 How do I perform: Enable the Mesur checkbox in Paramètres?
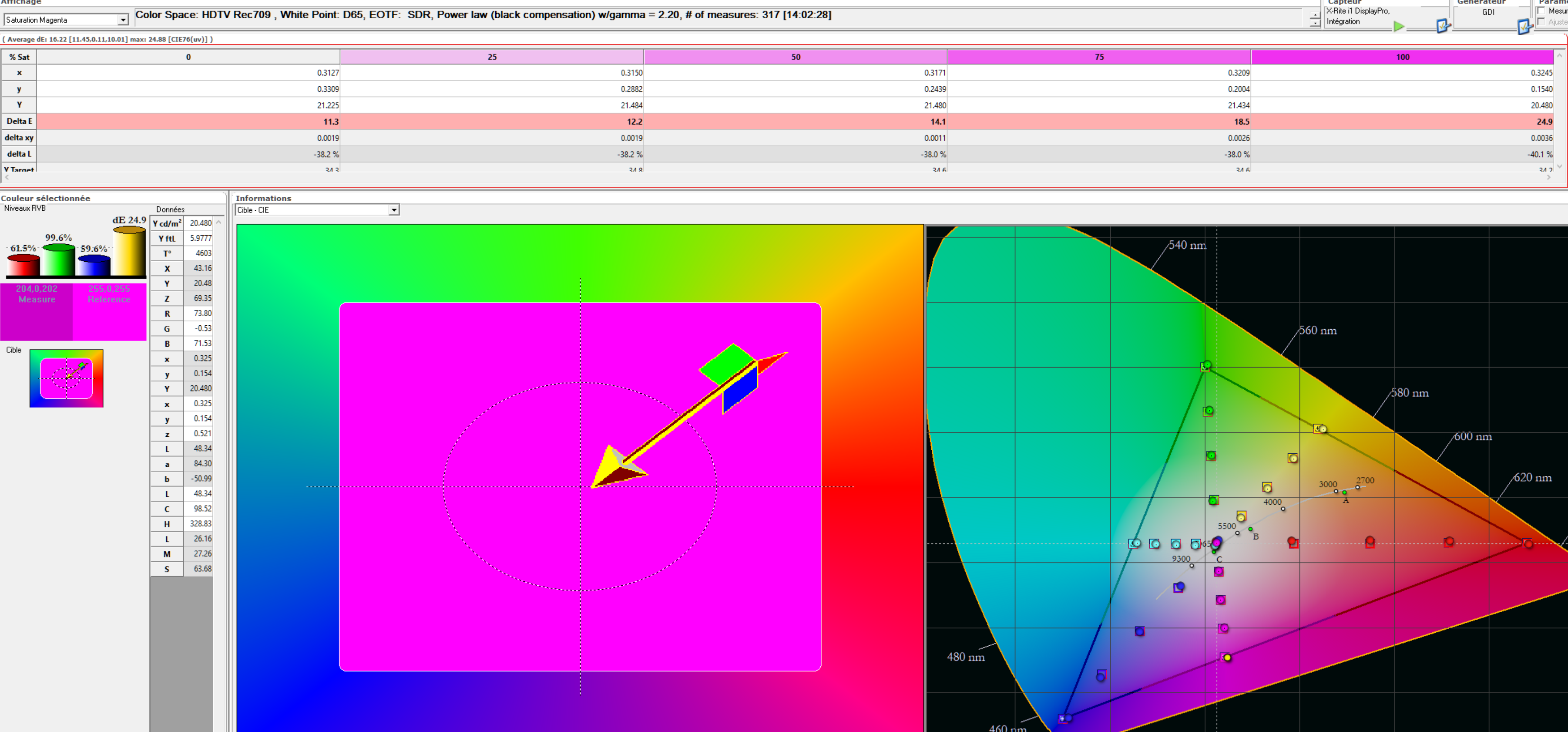tap(1541, 11)
